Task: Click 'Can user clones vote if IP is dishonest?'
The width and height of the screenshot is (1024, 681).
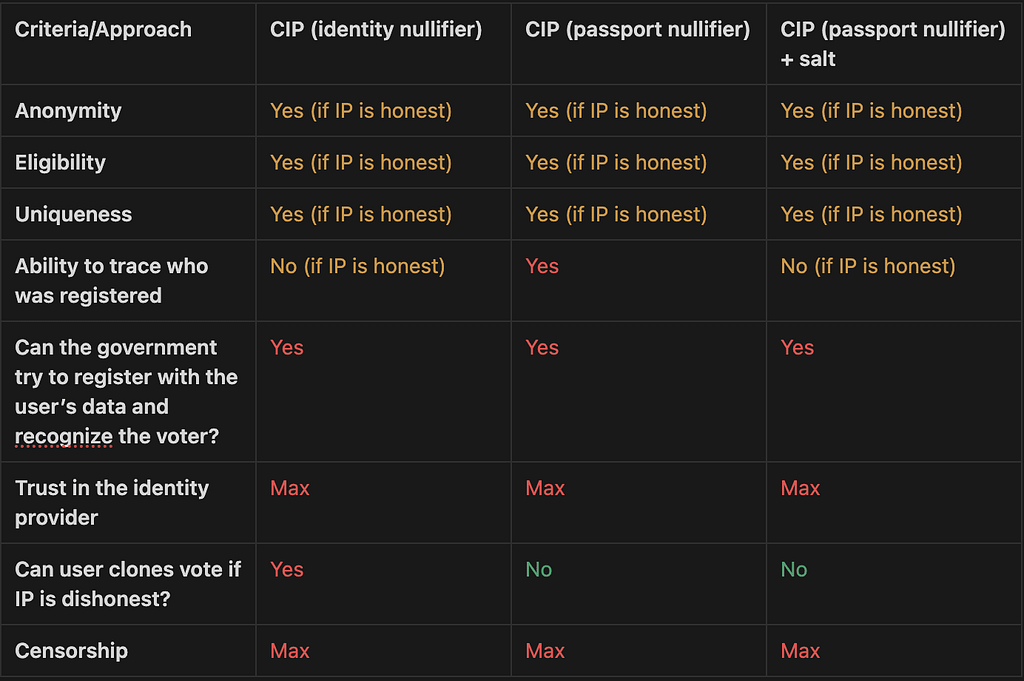Action: 128,584
